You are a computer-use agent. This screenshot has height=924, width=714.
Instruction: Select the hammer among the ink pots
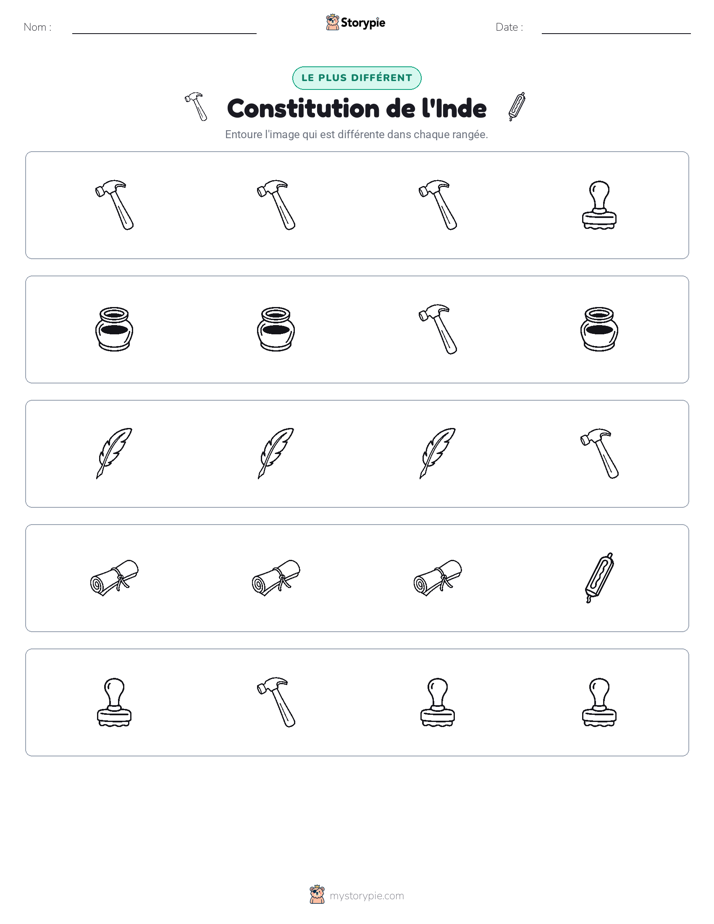pyautogui.click(x=438, y=329)
